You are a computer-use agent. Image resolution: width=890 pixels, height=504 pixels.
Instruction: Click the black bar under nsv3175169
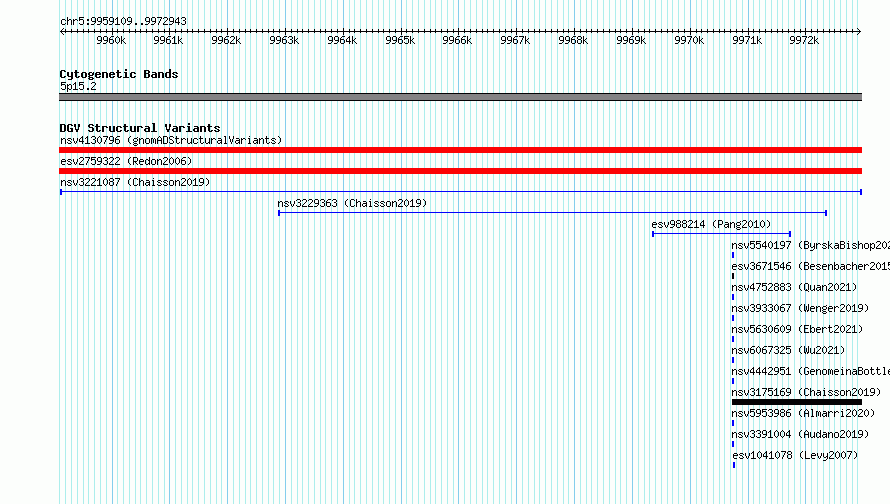click(797, 402)
